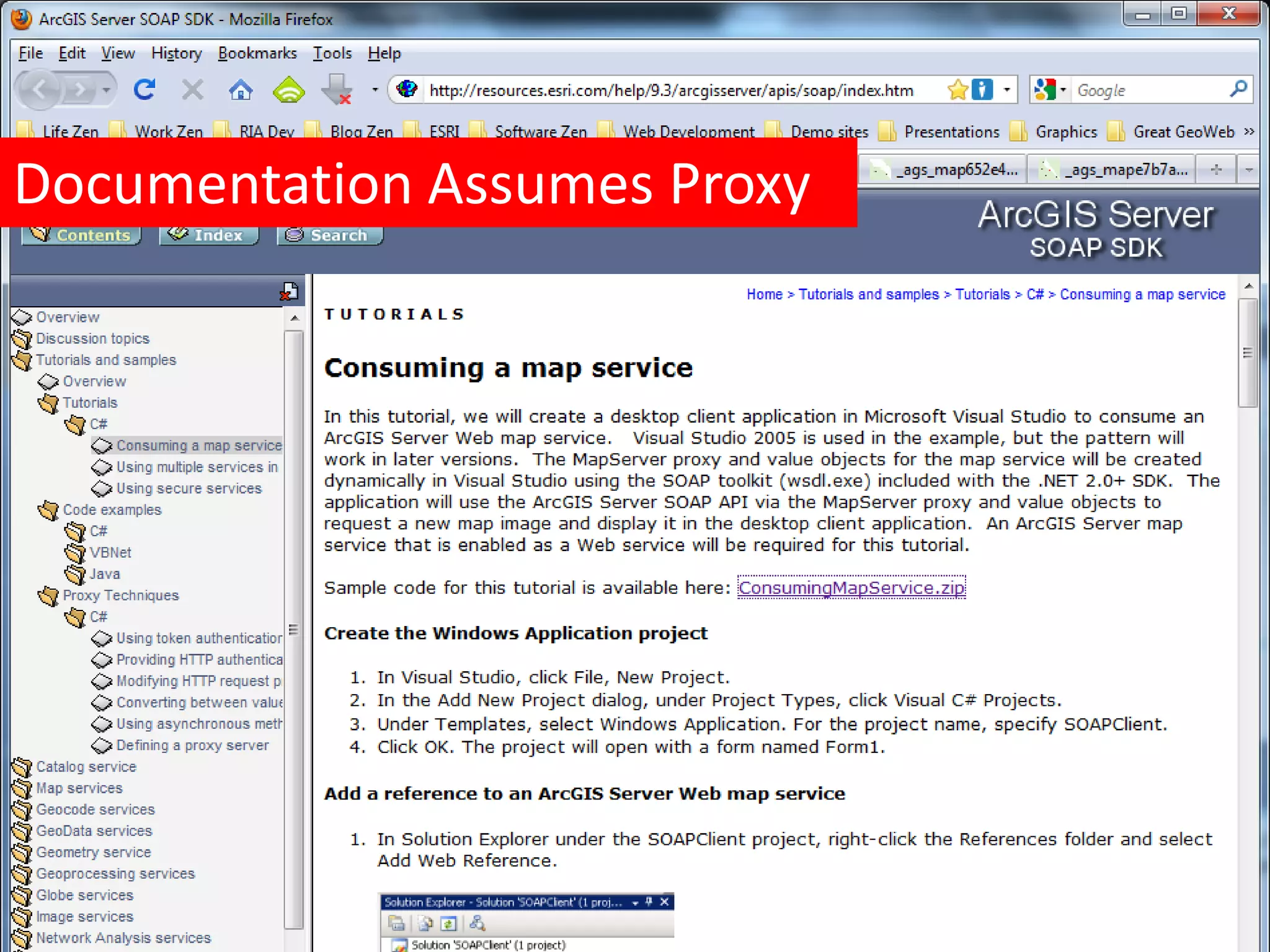
Task: Click the Consuming a map service breadcrumb
Action: tap(1143, 294)
